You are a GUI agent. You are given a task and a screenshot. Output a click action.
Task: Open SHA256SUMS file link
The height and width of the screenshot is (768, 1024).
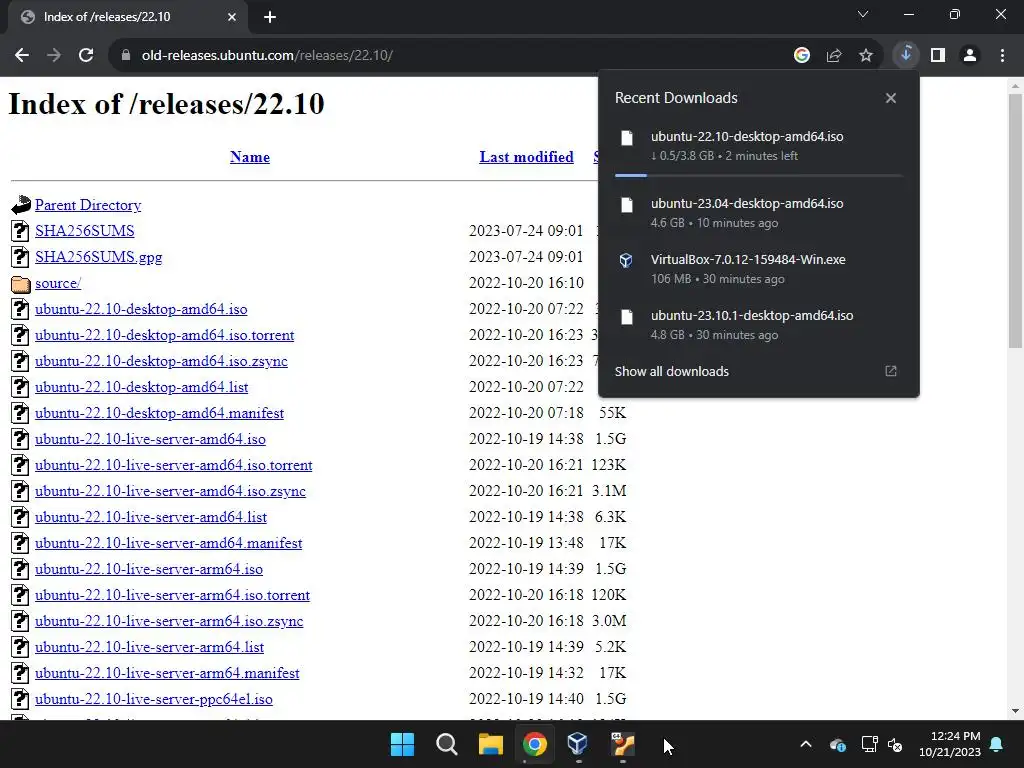[x=85, y=231]
